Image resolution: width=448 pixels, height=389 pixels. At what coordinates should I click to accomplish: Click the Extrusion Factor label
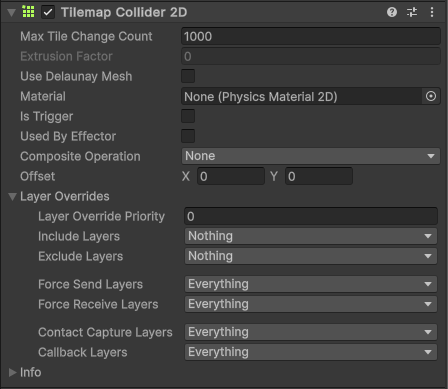pos(66,56)
